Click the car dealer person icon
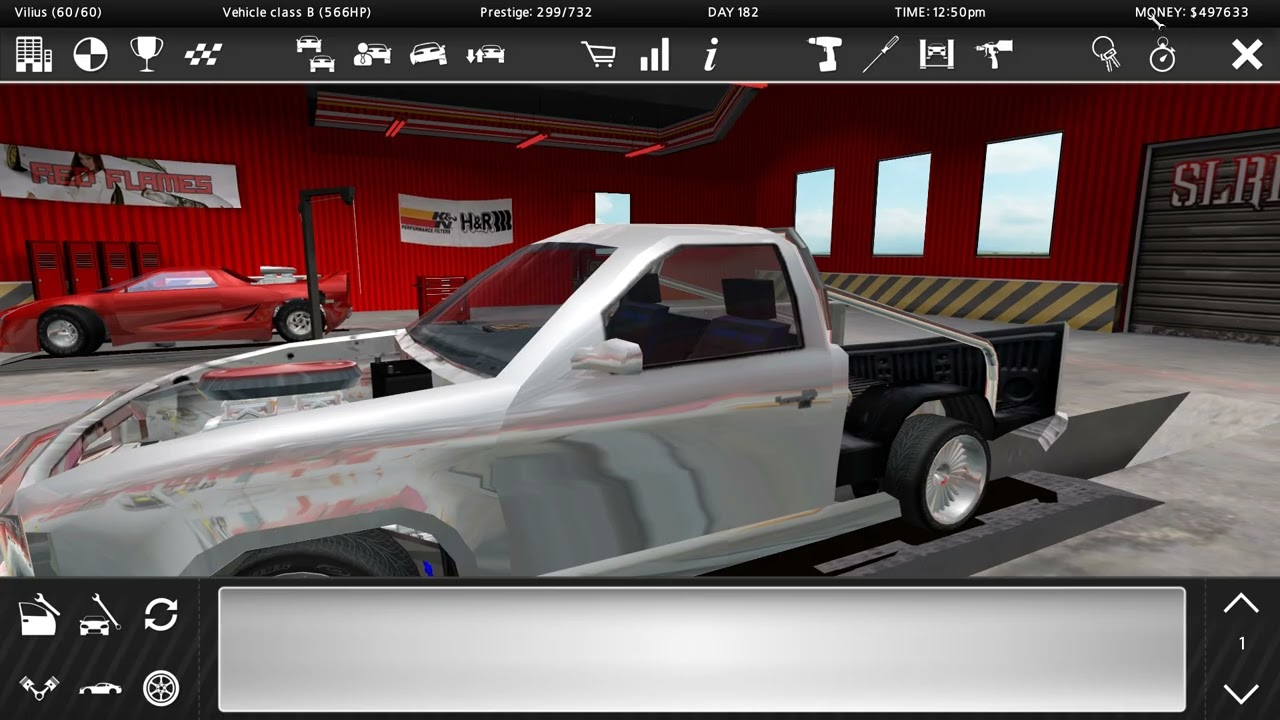1280x720 pixels. (x=372, y=54)
